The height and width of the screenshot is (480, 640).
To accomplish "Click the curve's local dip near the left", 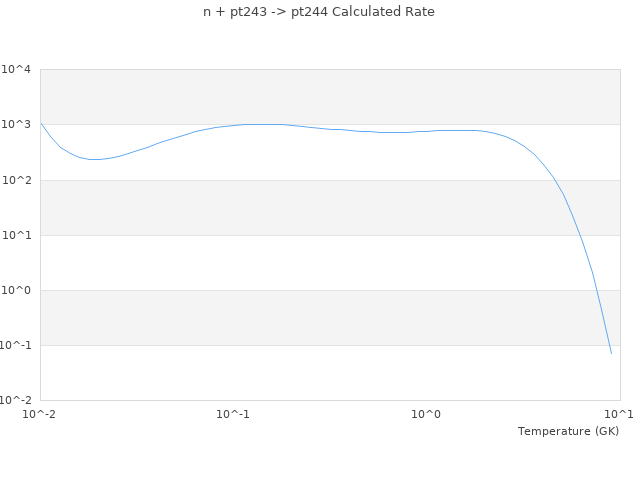I will (93, 159).
